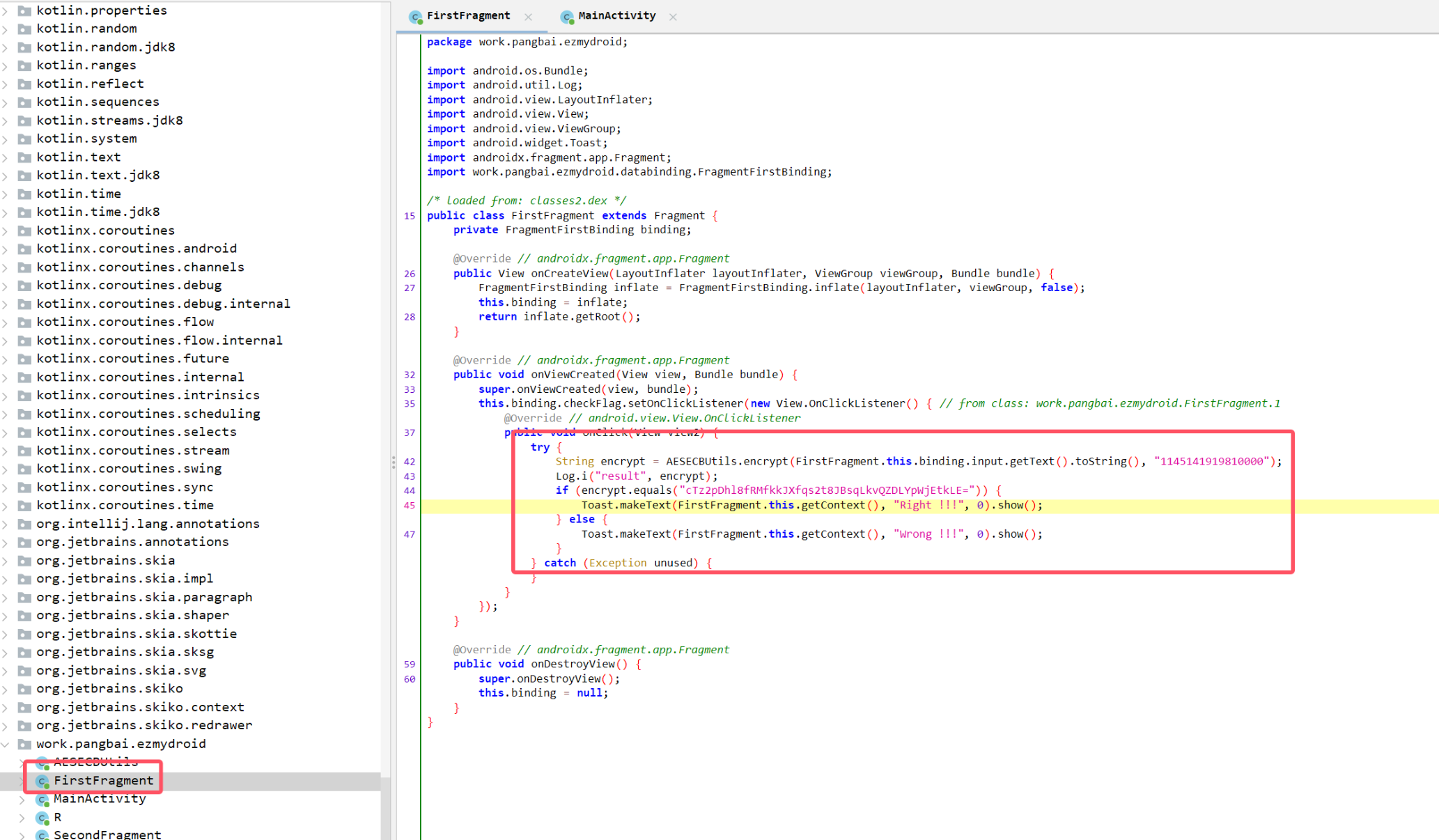Click the kotlin.reflect package folder icon
This screenshot has height=840, width=1439.
(25, 84)
